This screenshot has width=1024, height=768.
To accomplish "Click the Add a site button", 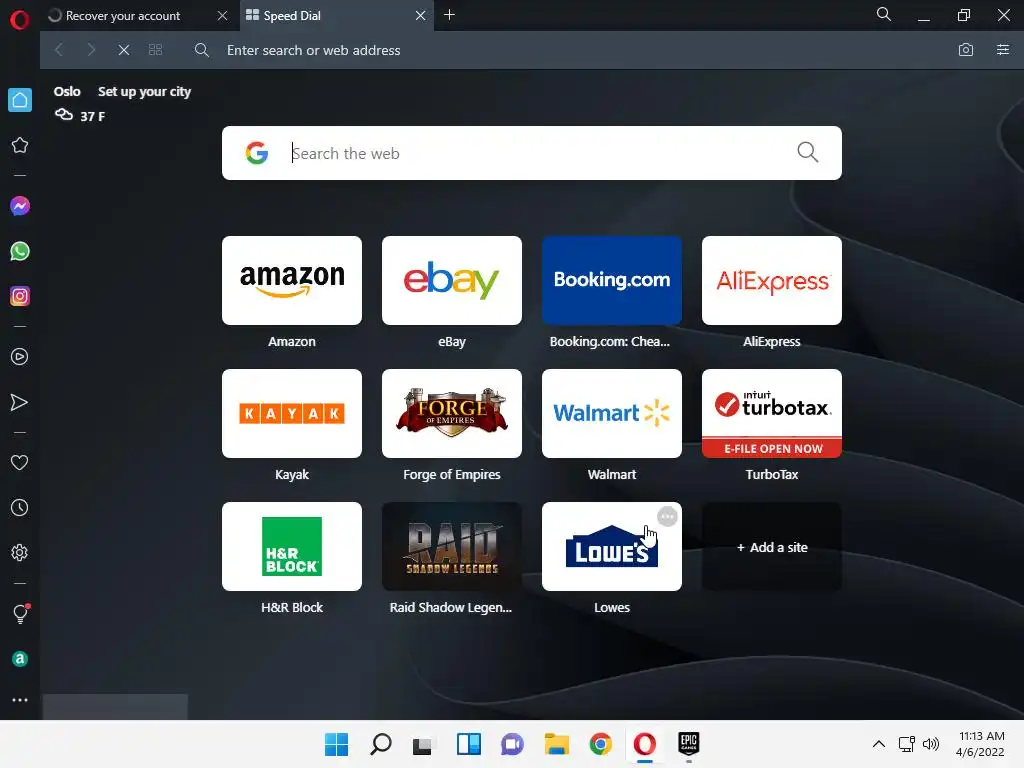I will click(772, 547).
